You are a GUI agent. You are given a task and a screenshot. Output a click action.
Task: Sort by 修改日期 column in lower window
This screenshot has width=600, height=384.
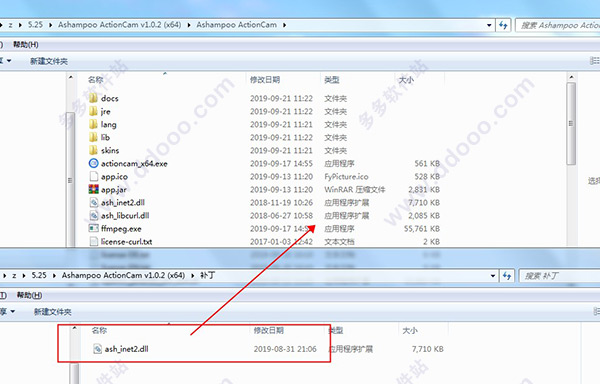pyautogui.click(x=269, y=330)
